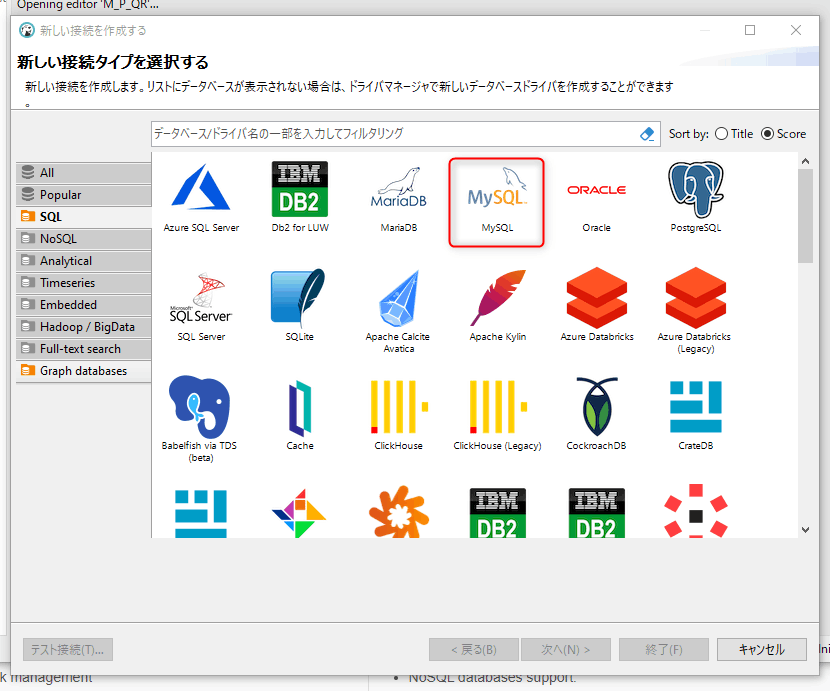
Task: Choose the Oracle driver icon
Action: (x=597, y=190)
